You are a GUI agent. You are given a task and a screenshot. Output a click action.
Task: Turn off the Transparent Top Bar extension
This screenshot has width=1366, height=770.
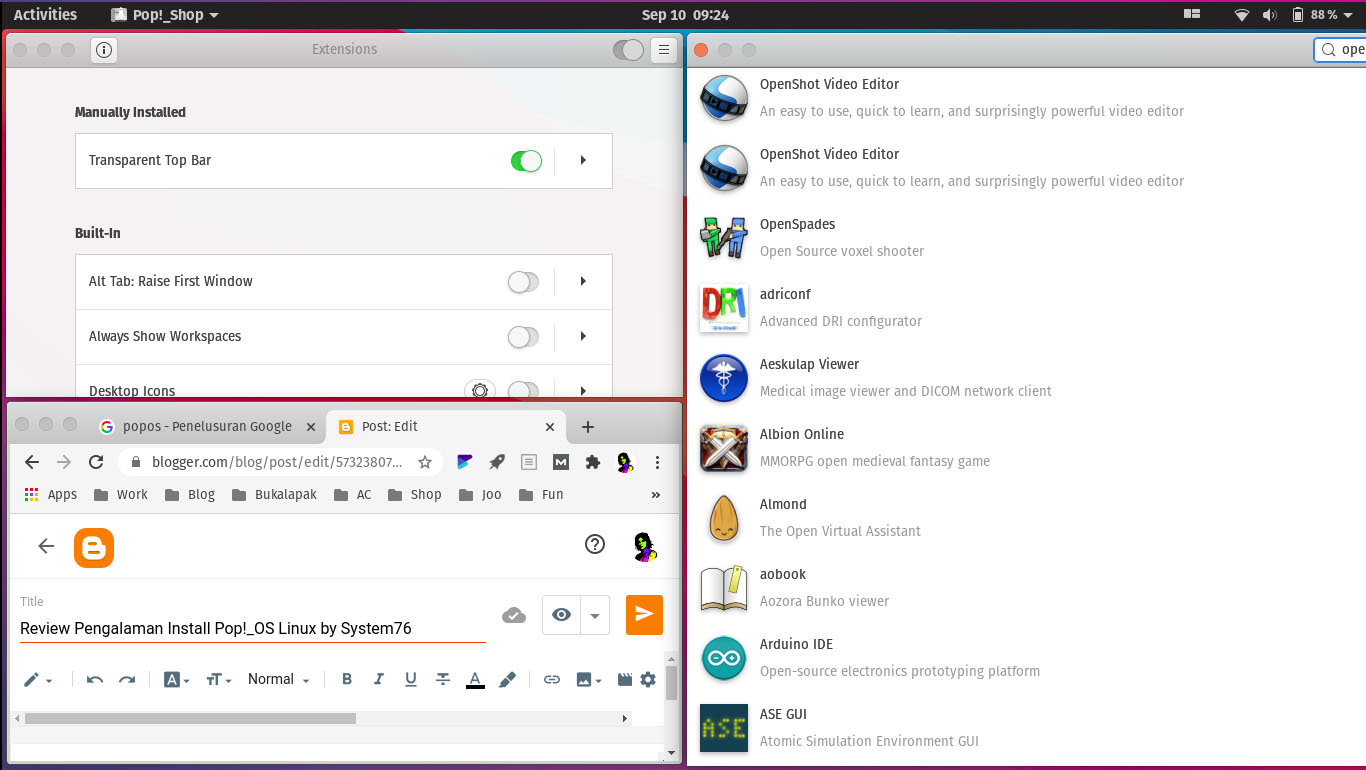click(x=526, y=160)
